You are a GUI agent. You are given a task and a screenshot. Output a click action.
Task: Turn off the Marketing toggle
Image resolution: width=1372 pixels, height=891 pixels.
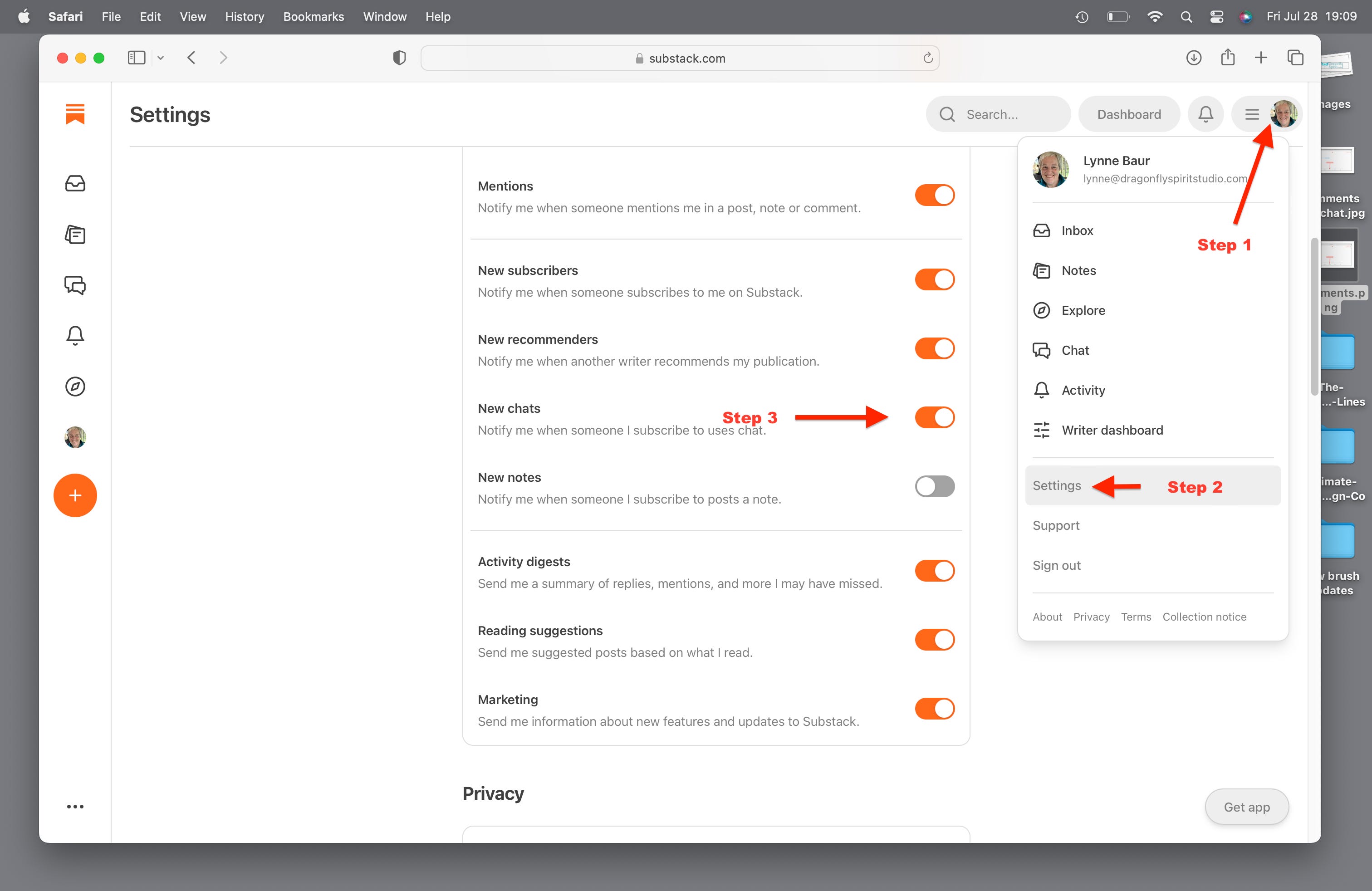tap(935, 708)
